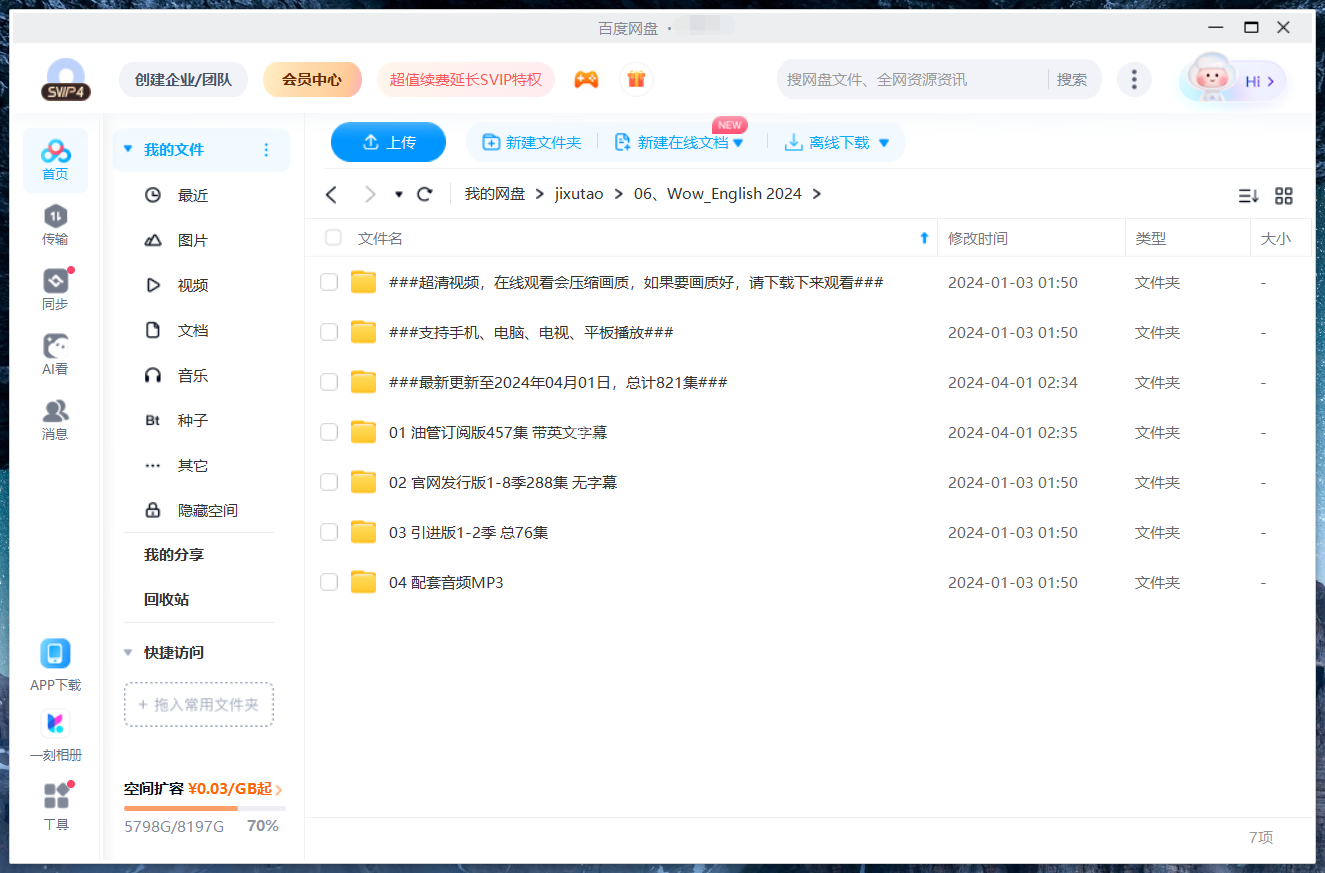
Task: Switch to grid view icon
Action: click(1284, 196)
